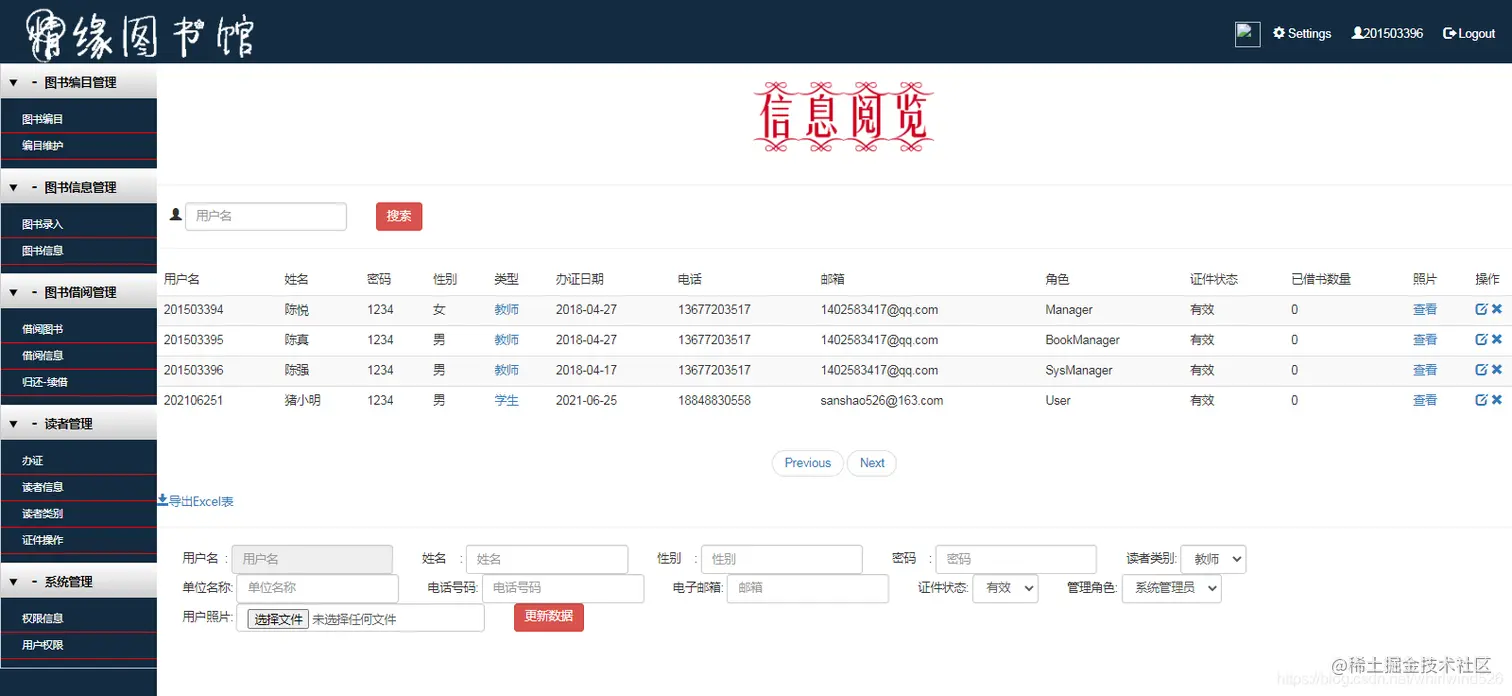Image resolution: width=1512 pixels, height=696 pixels.
Task: Click 教师 type link for 201503394
Action: point(506,310)
